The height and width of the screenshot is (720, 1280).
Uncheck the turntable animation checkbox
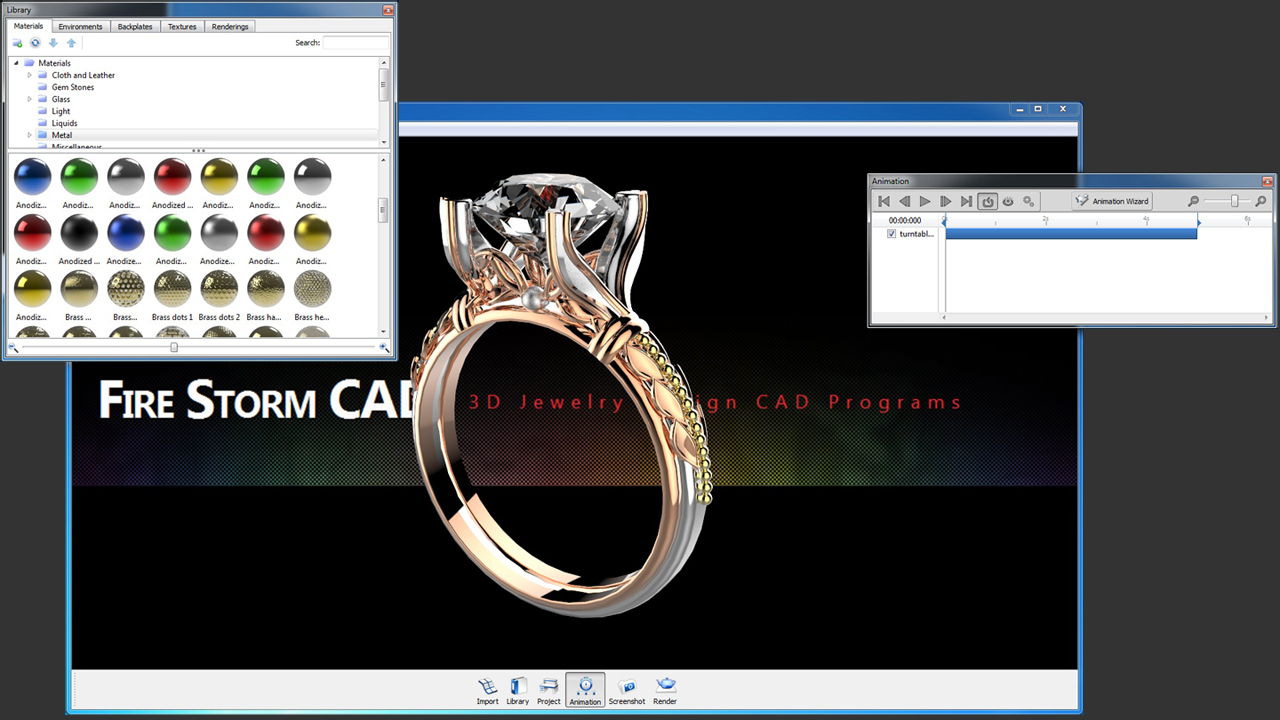[x=892, y=234]
